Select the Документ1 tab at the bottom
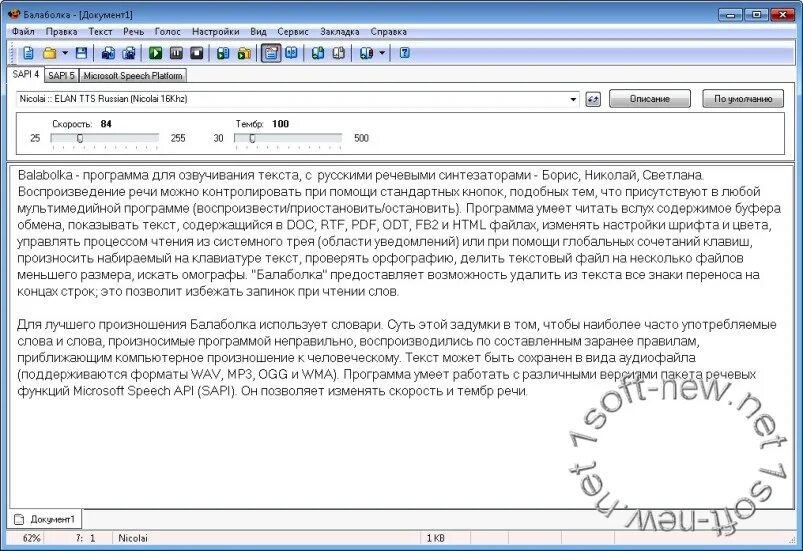Image resolution: width=803 pixels, height=551 pixels. coord(45,519)
